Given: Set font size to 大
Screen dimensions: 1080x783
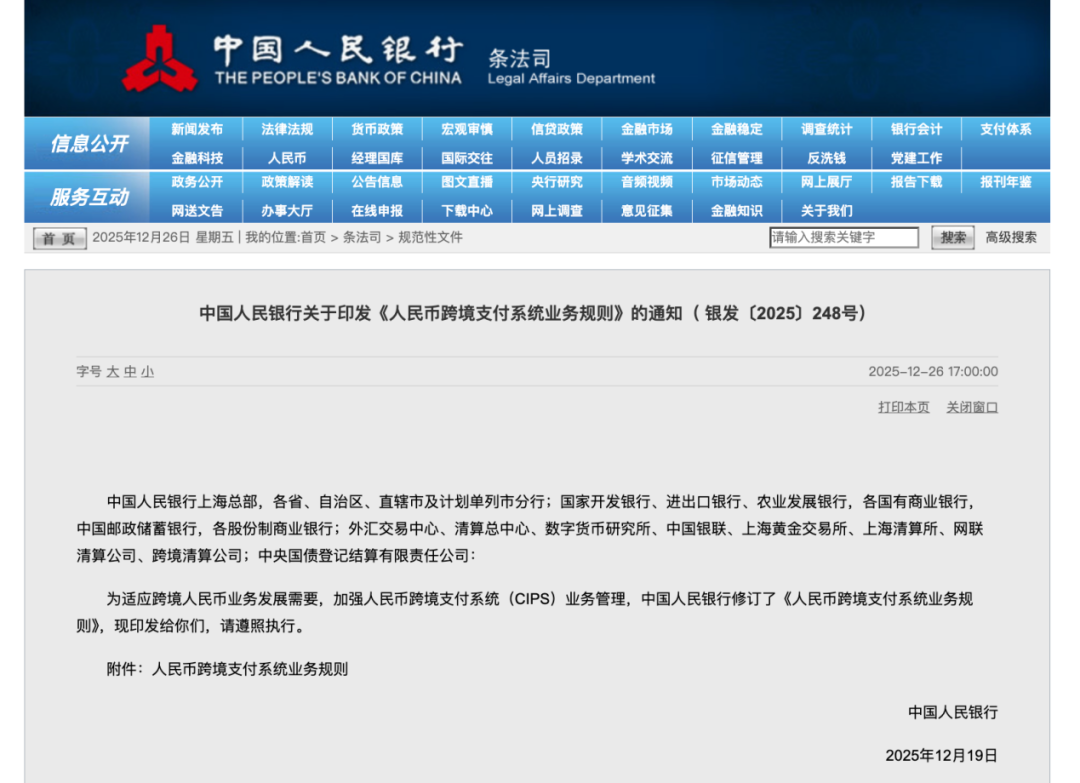Looking at the screenshot, I should pos(113,372).
